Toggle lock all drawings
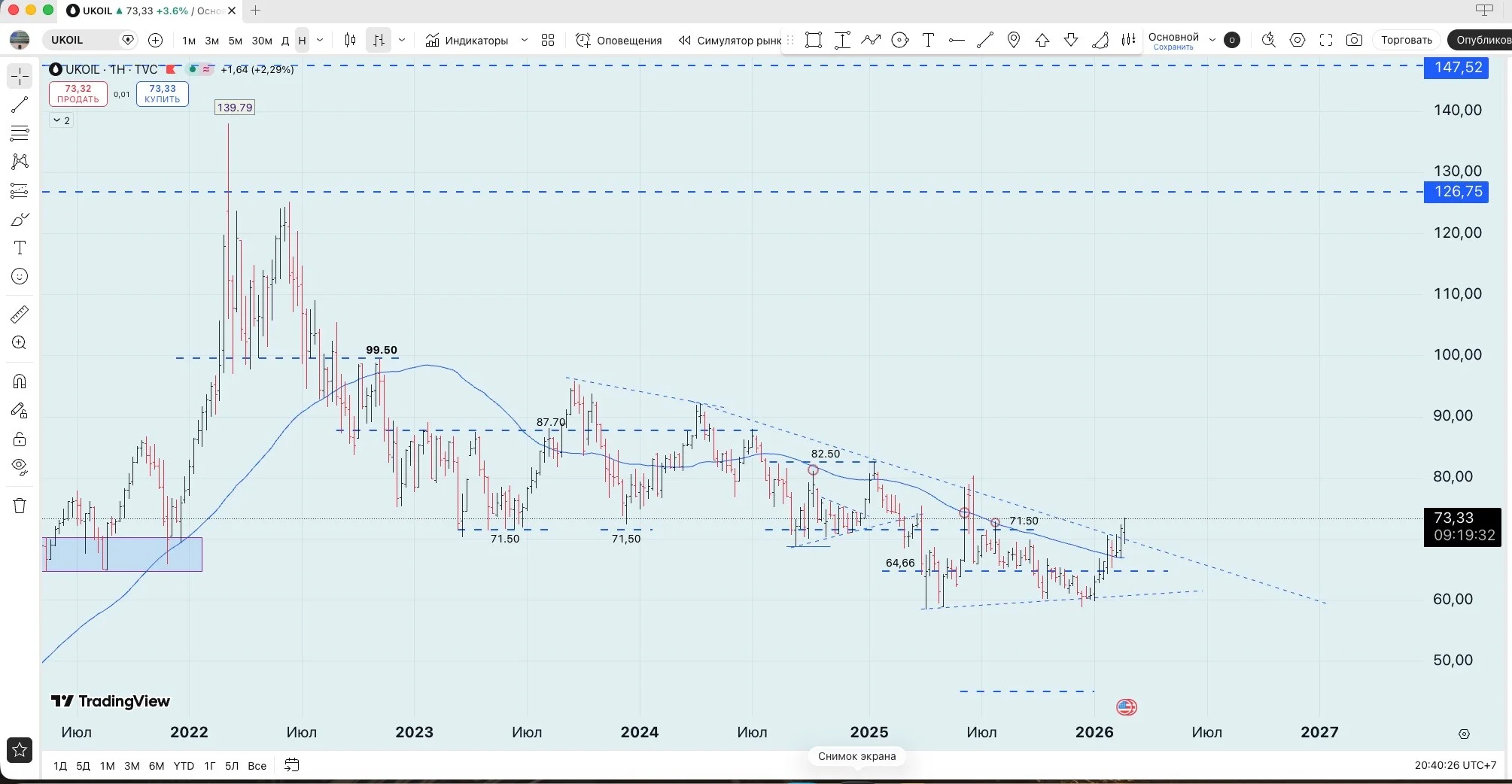1512x784 pixels. [x=20, y=439]
